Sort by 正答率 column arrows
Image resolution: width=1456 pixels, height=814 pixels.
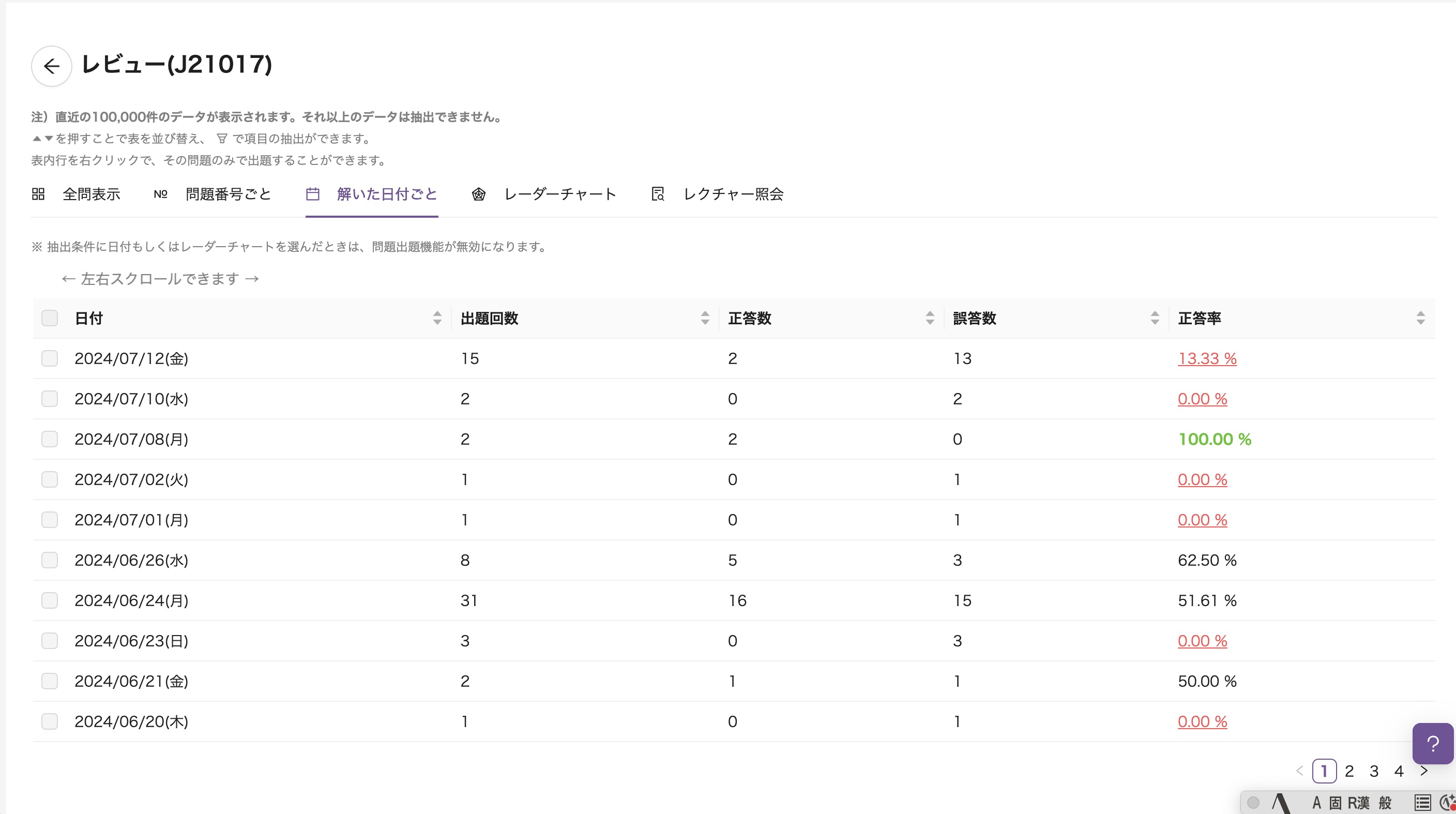coord(1420,318)
